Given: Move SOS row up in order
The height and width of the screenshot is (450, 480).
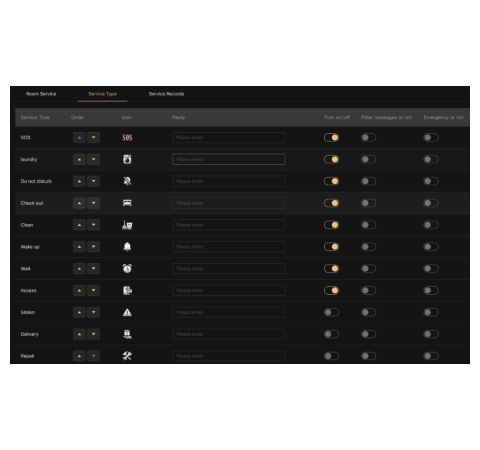Looking at the screenshot, I should coord(79,137).
